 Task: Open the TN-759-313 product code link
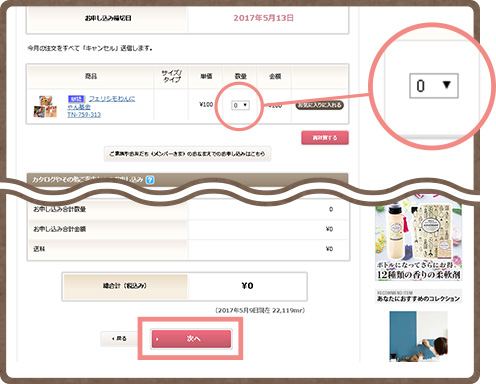click(x=84, y=115)
